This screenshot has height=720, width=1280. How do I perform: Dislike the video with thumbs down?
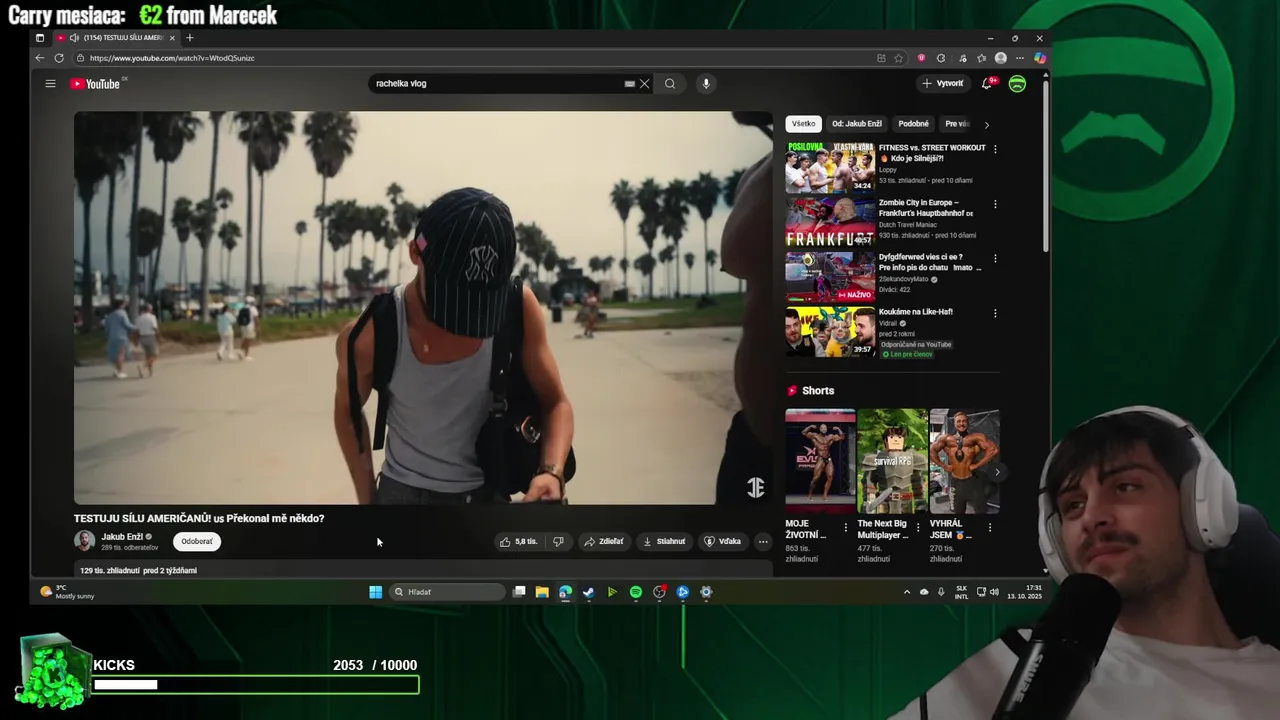click(558, 542)
